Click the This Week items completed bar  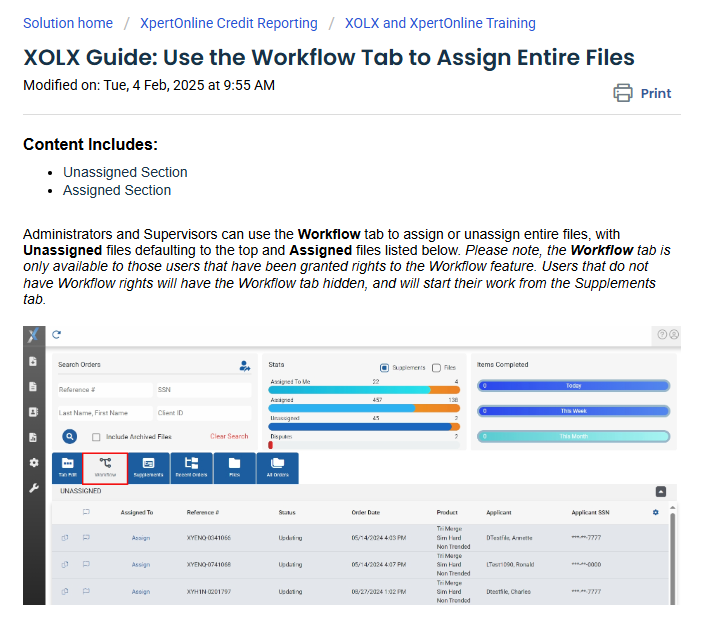click(x=574, y=411)
